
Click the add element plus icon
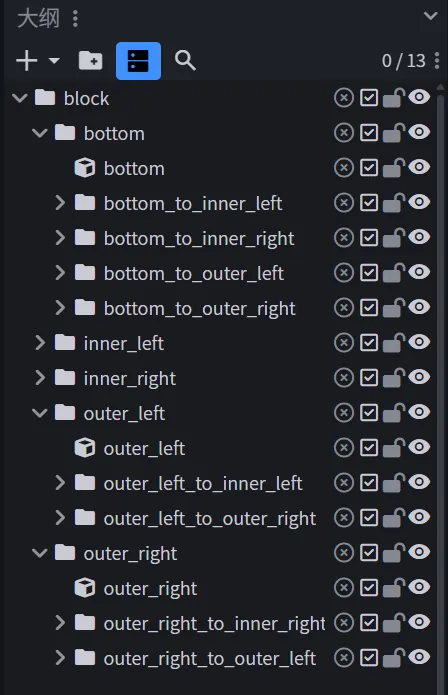pyautogui.click(x=27, y=61)
